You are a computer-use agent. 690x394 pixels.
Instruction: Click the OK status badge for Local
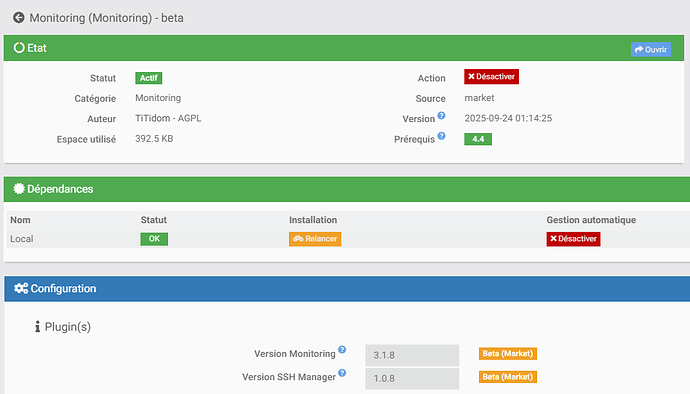coord(154,239)
